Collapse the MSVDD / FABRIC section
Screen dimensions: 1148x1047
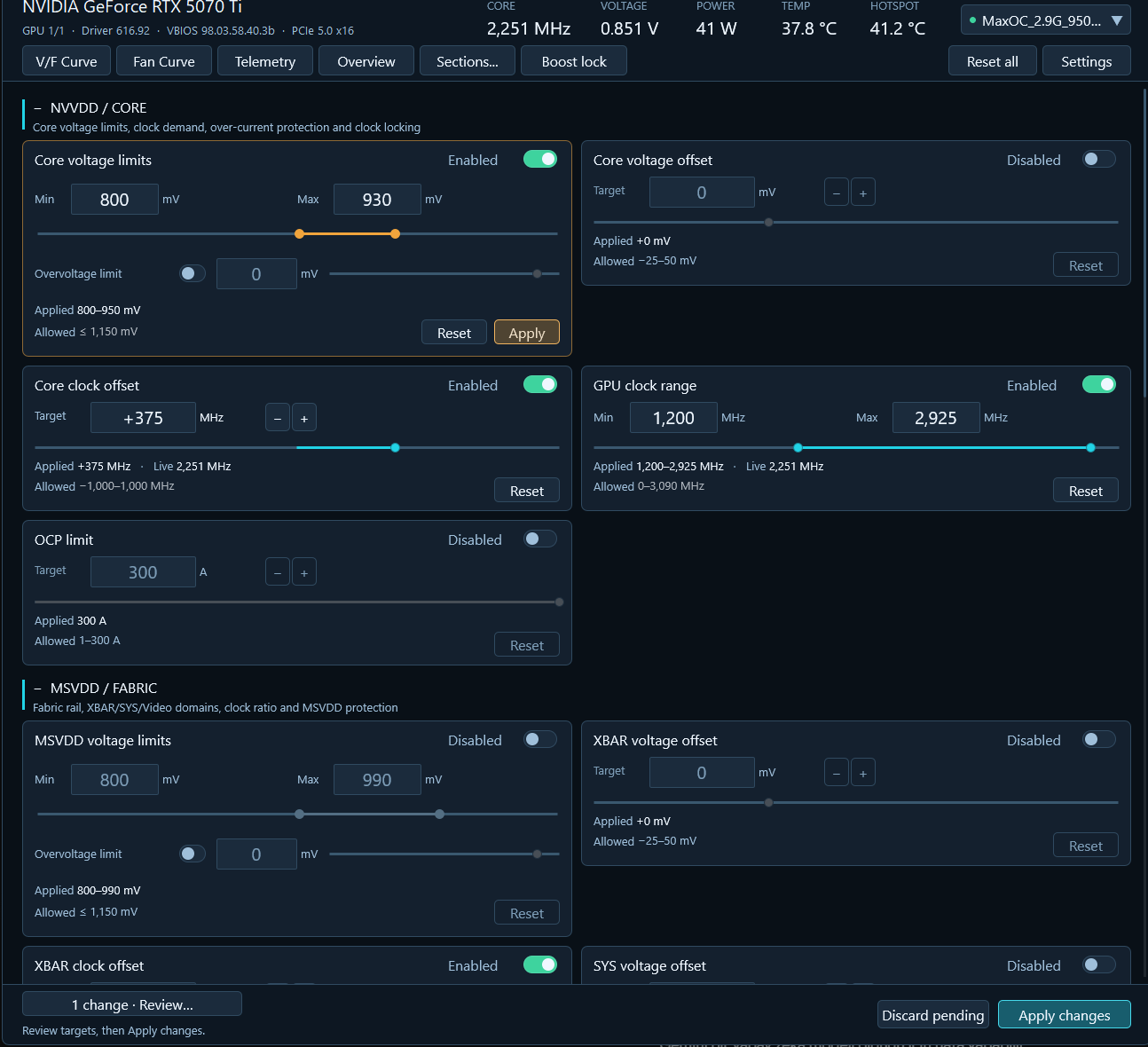tap(37, 689)
